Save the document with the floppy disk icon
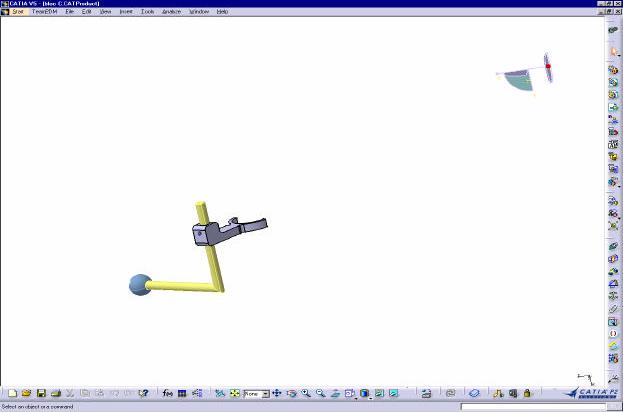Screen dimensions: 623x412 41,394
